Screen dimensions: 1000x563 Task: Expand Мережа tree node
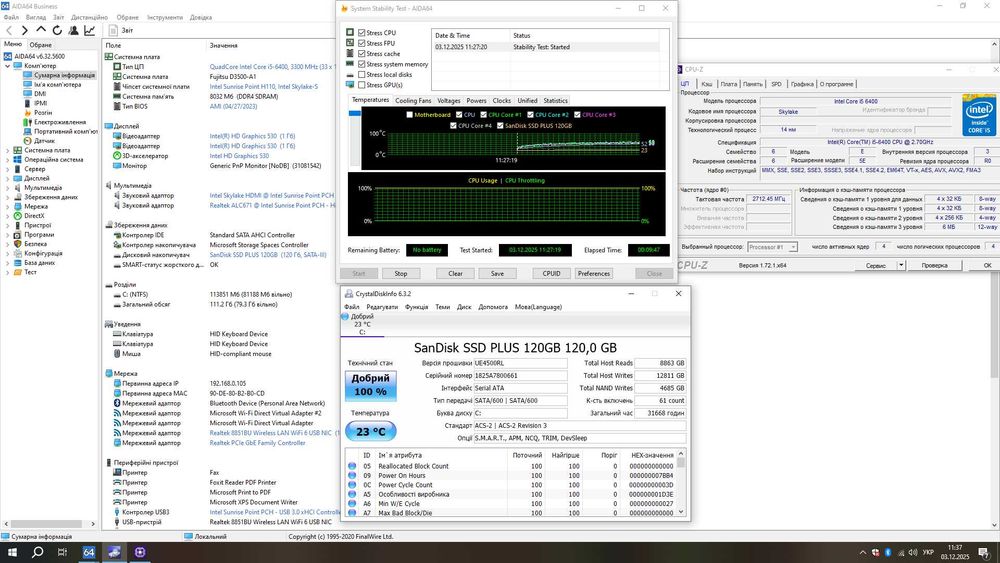(x=8, y=207)
